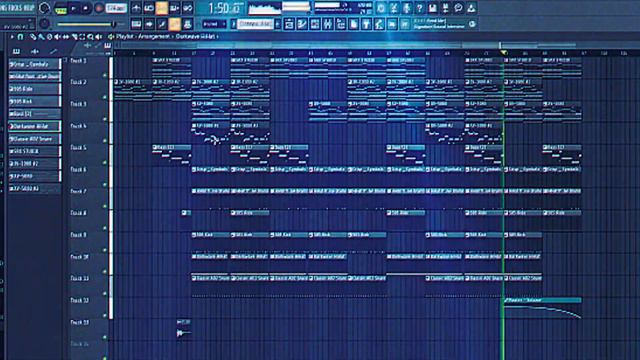The width and height of the screenshot is (640, 360).
Task: Click the undo history clock icon
Action: pos(380,8)
